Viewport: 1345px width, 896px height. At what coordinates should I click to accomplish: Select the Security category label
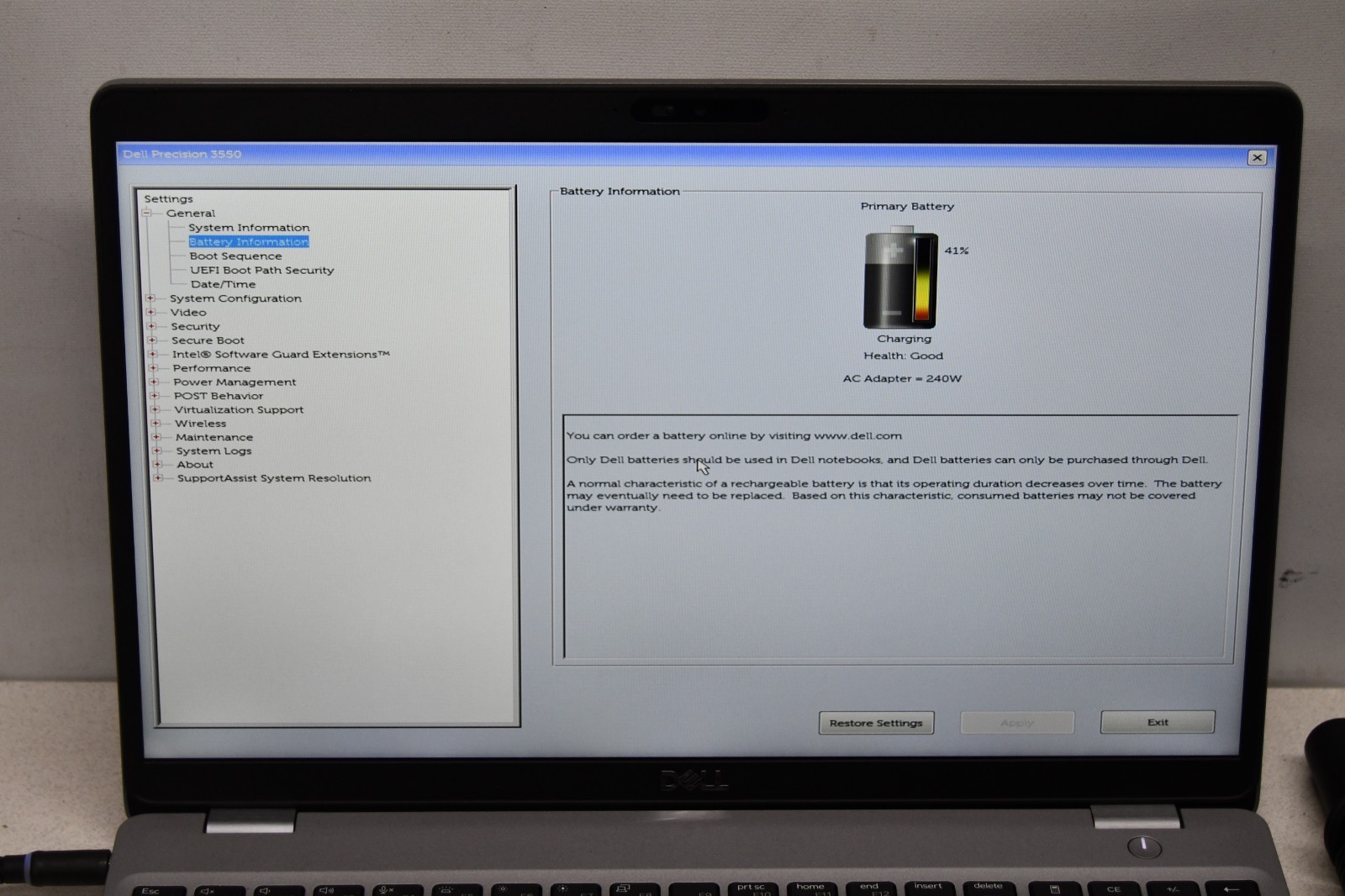click(195, 326)
